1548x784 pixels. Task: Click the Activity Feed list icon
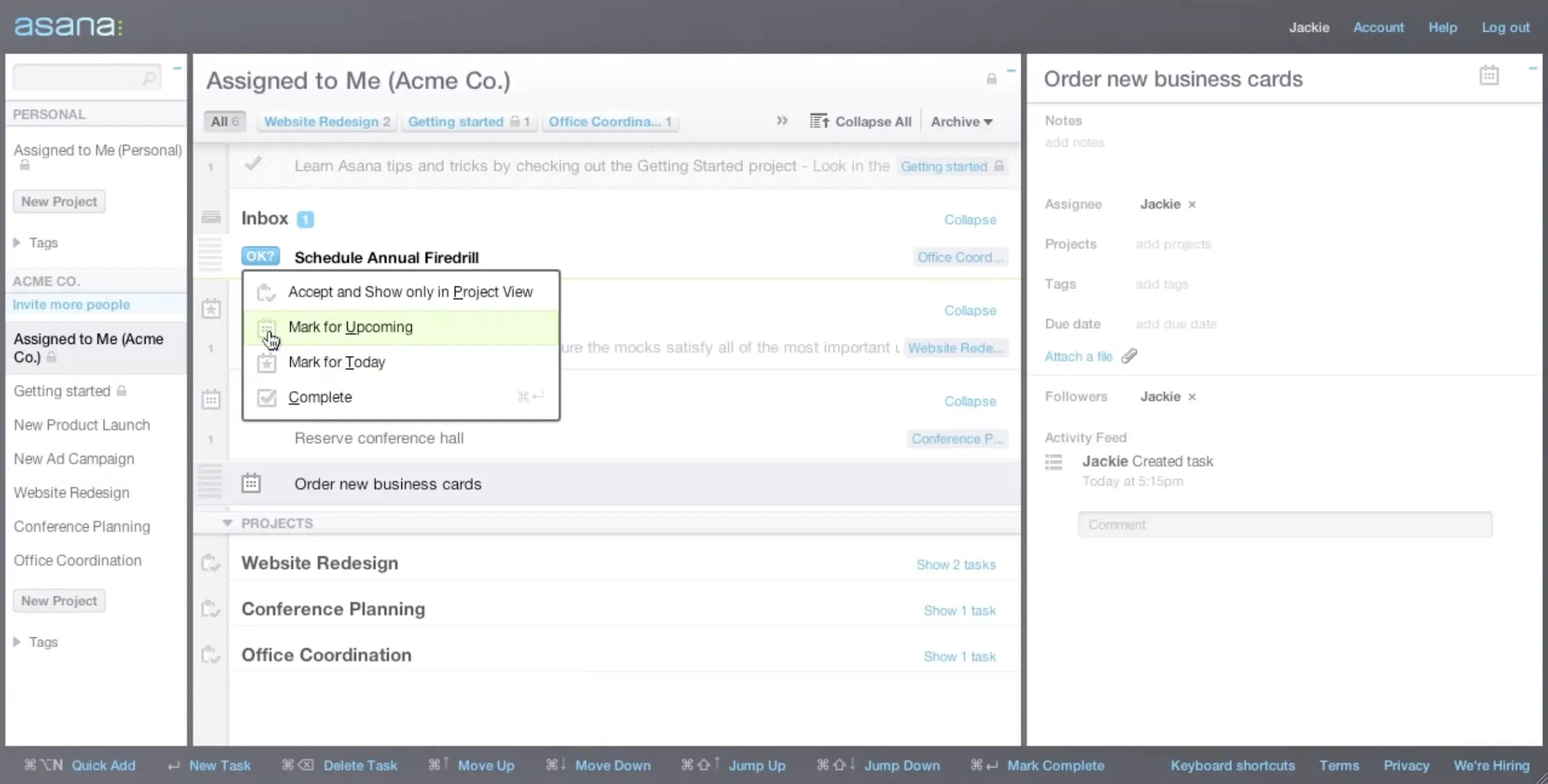(1053, 462)
